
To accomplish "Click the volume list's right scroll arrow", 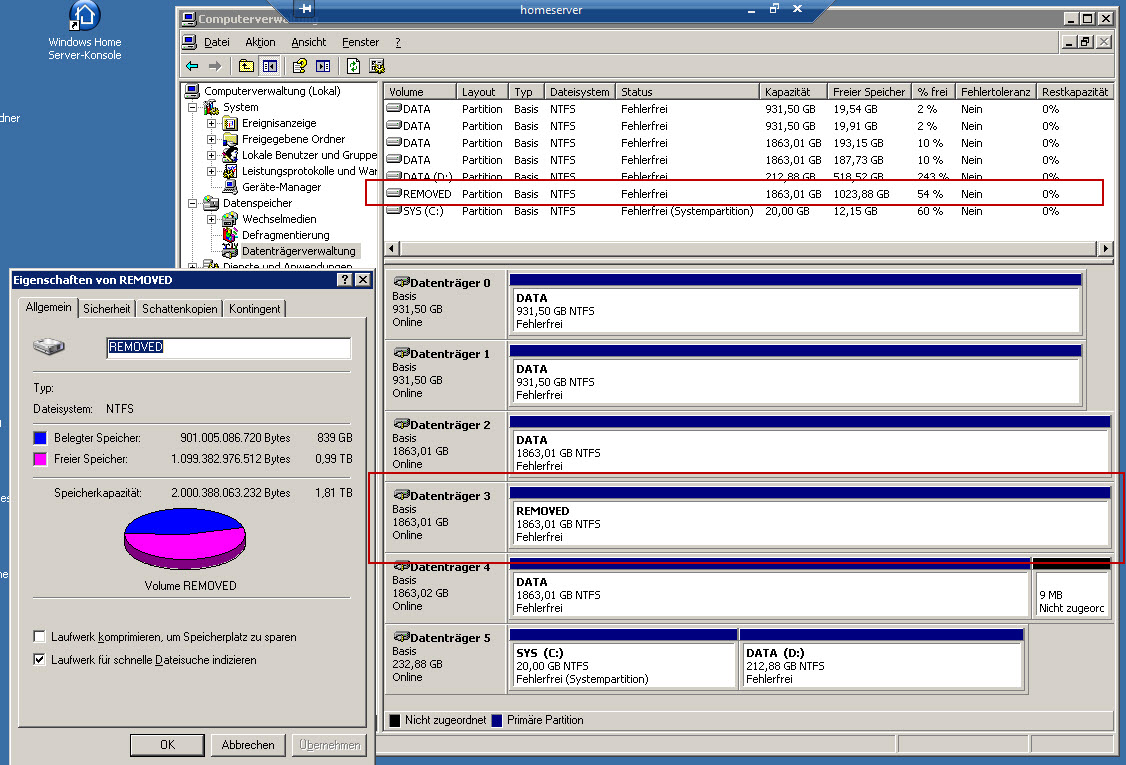I will point(1105,249).
